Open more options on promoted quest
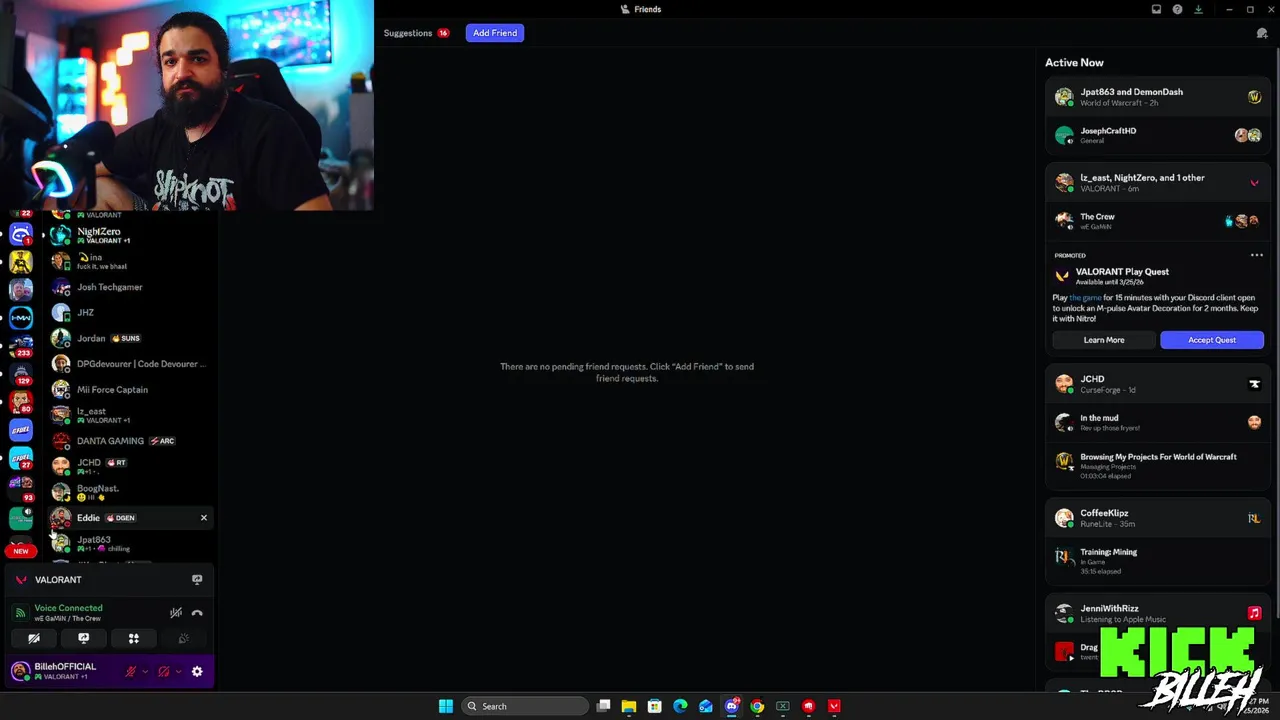 (1257, 255)
